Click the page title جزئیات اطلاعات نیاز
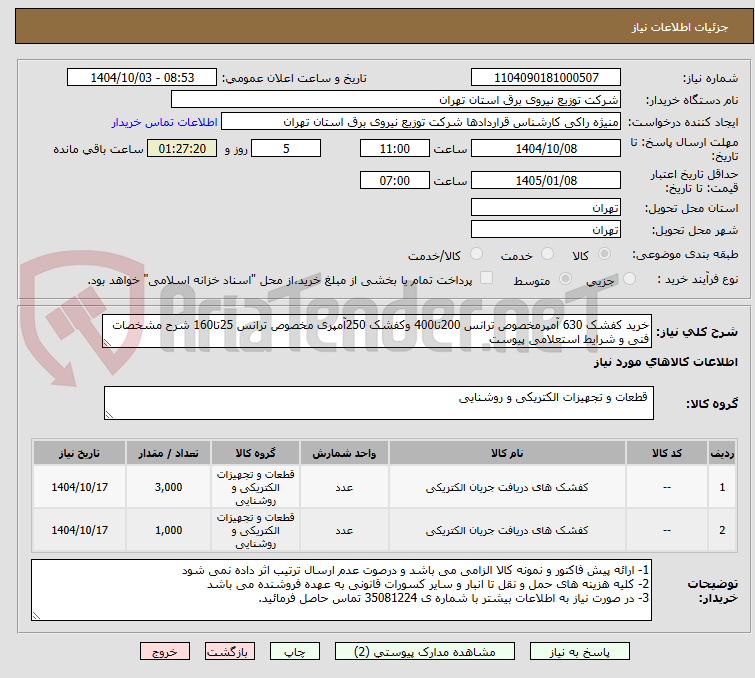 click(680, 27)
